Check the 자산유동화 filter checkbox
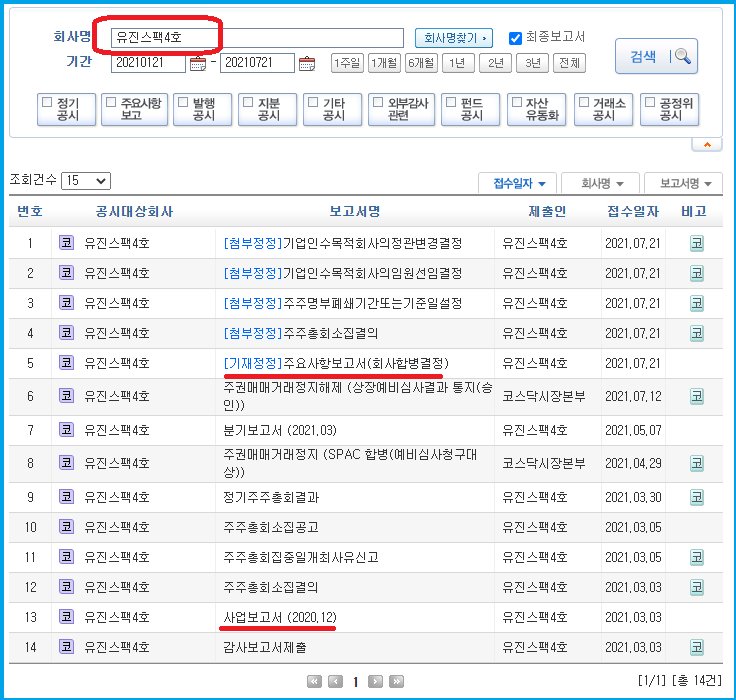Screen dimensions: 736x700 [517, 102]
